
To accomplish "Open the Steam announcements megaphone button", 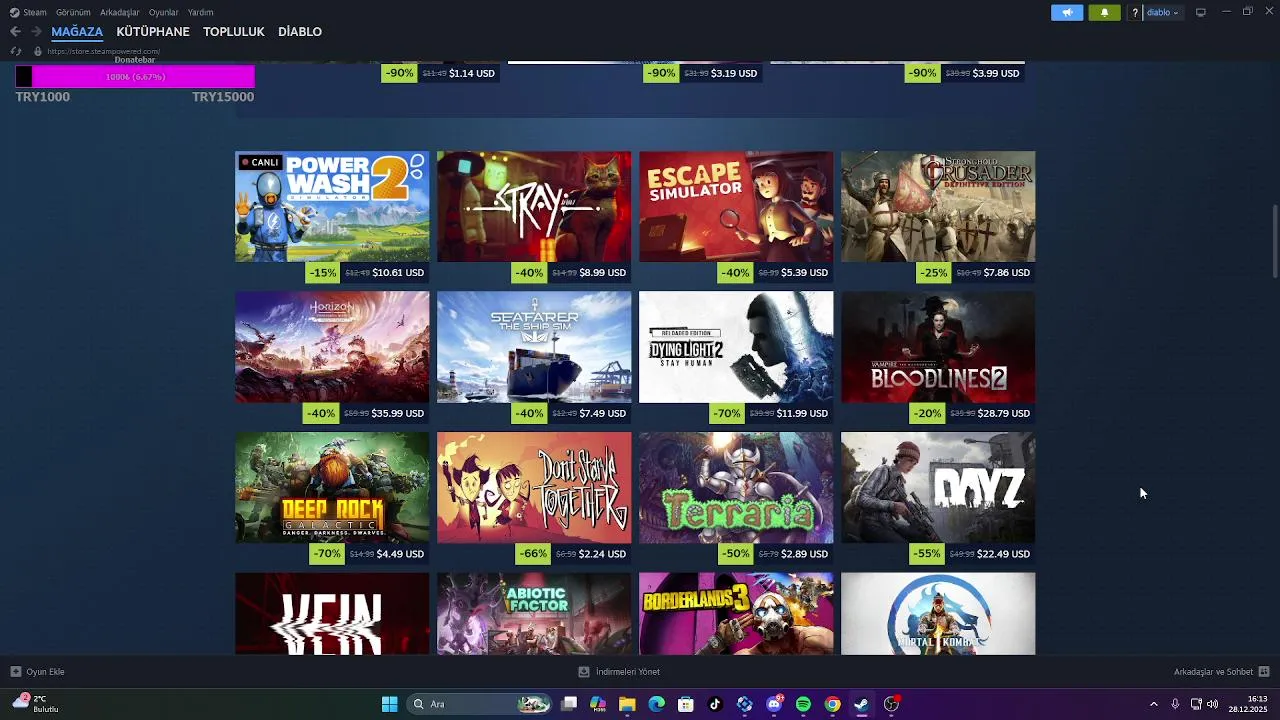I will tap(1067, 12).
